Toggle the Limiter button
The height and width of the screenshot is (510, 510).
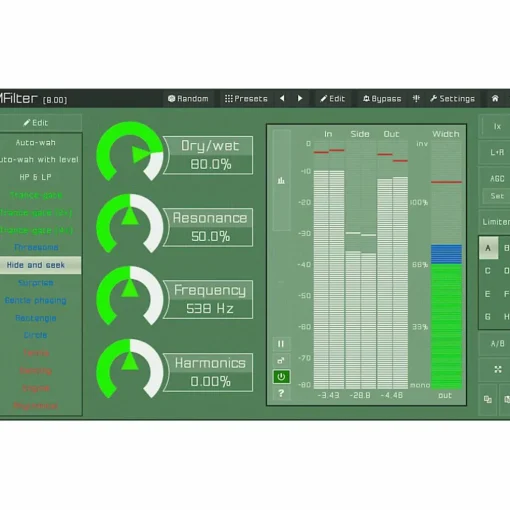coord(496,222)
